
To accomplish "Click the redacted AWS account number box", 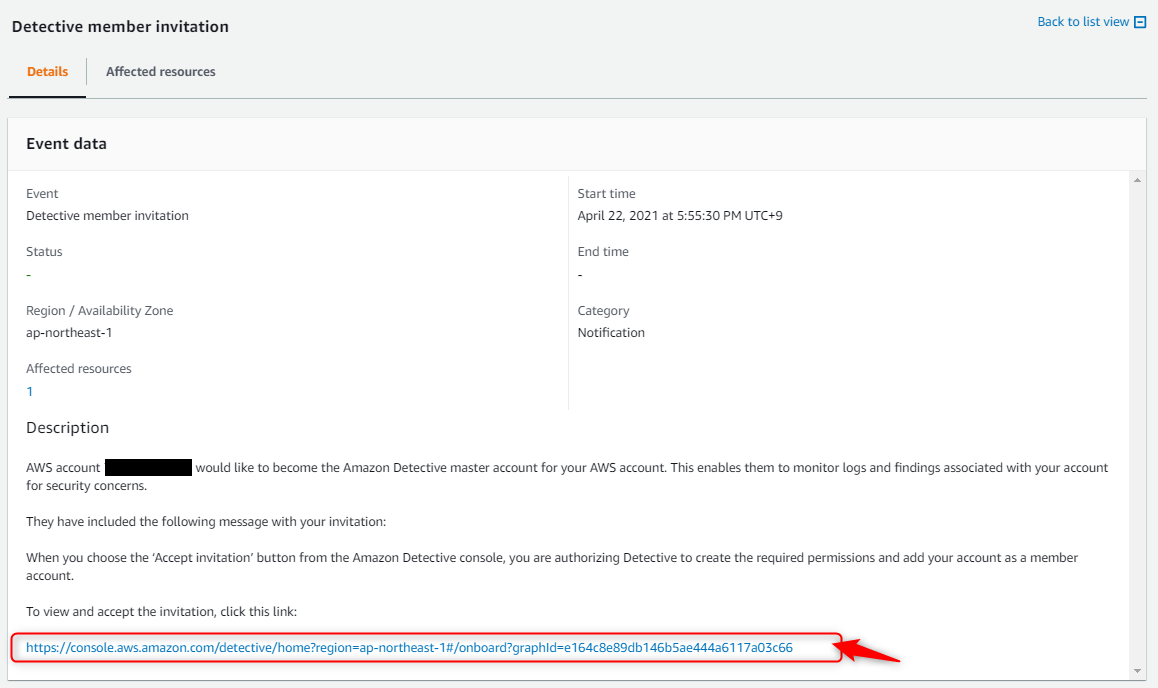I will (x=148, y=467).
